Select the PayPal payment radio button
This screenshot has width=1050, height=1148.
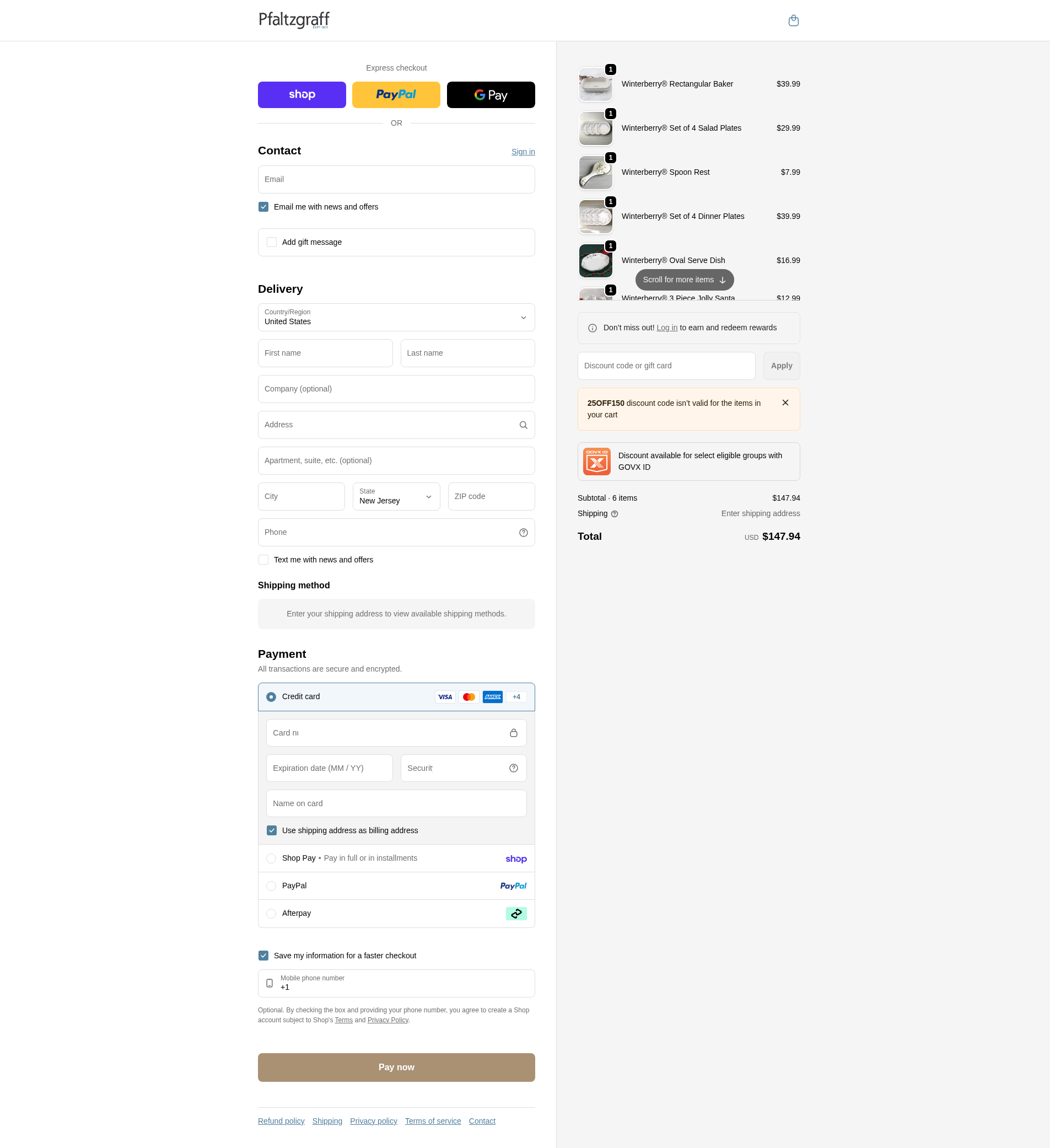click(x=272, y=886)
